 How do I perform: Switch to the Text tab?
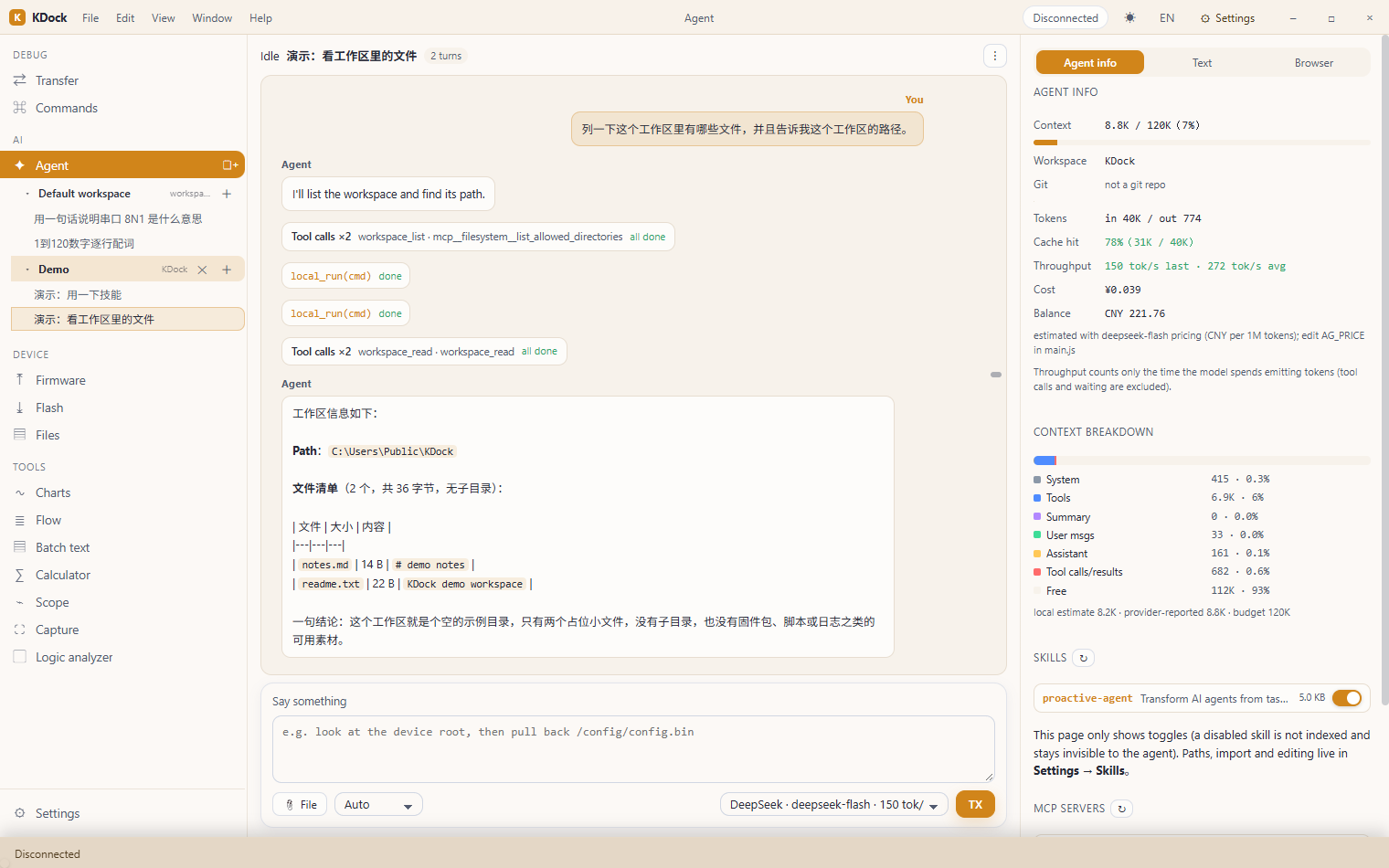click(x=1202, y=63)
